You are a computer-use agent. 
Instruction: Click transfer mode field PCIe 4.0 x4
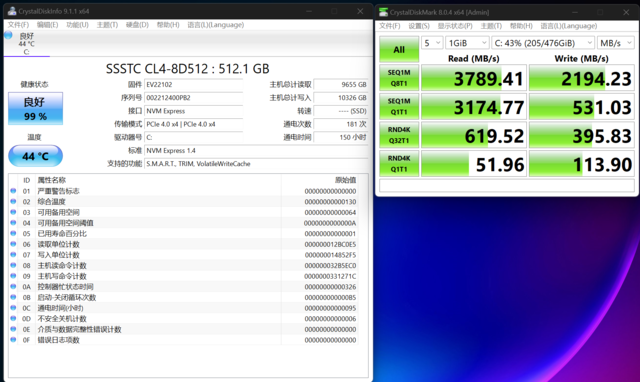(193, 124)
